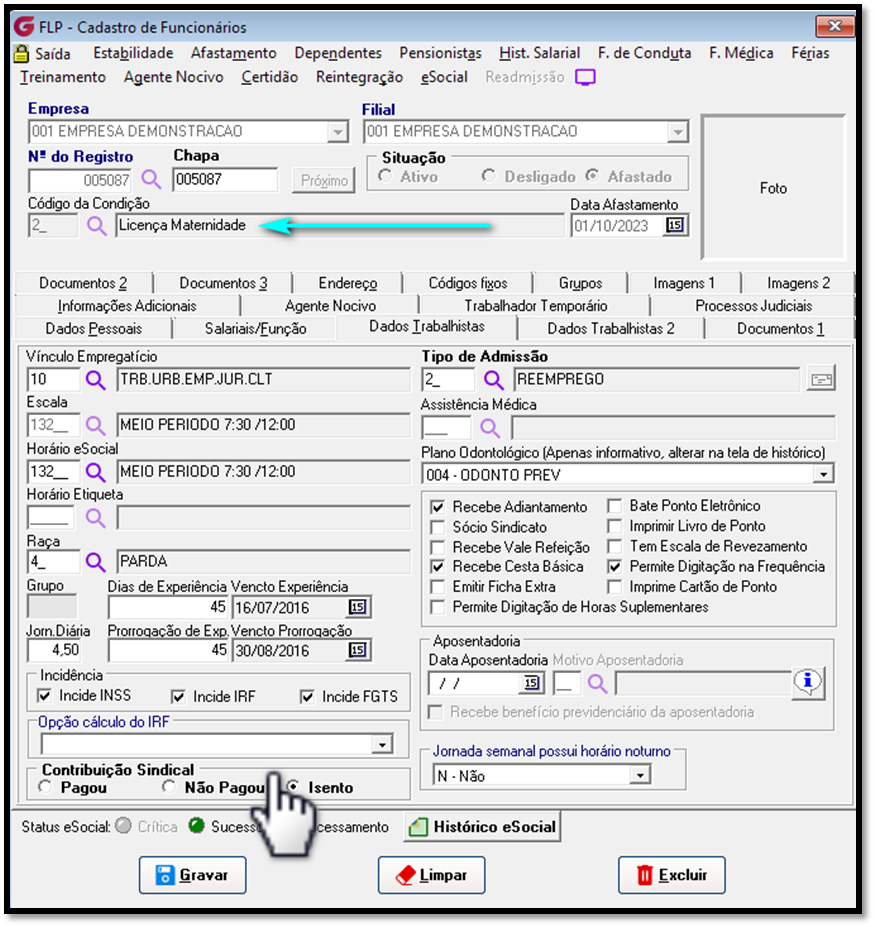Click the Próximo button
Viewport: 875px width, 927px height.
click(324, 180)
